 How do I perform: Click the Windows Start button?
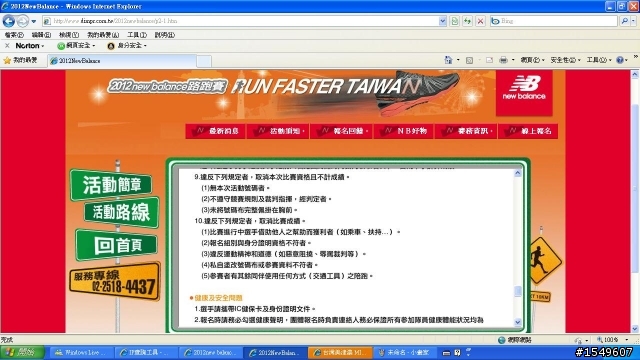coord(22,353)
